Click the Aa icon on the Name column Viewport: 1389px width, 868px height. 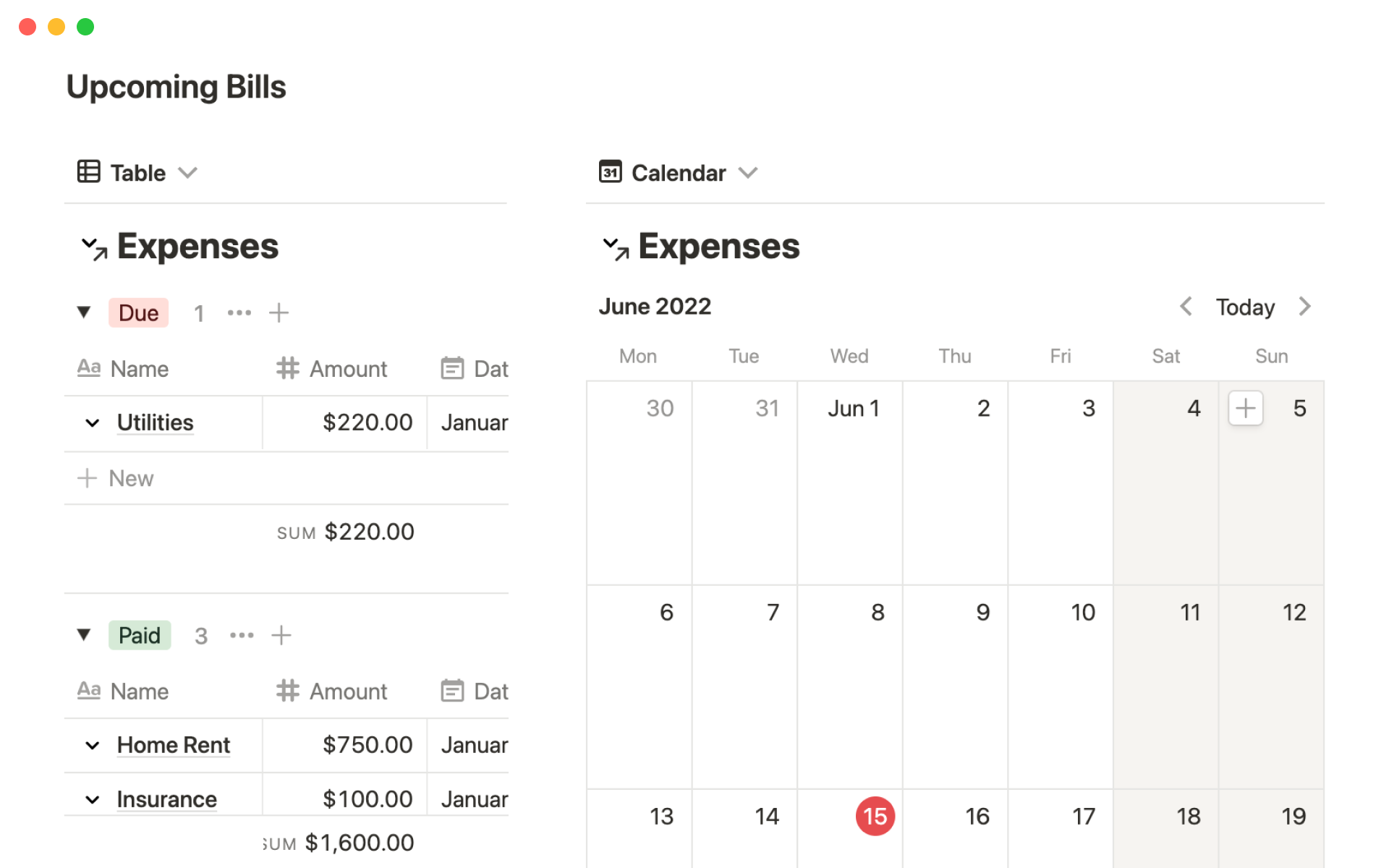coord(88,368)
